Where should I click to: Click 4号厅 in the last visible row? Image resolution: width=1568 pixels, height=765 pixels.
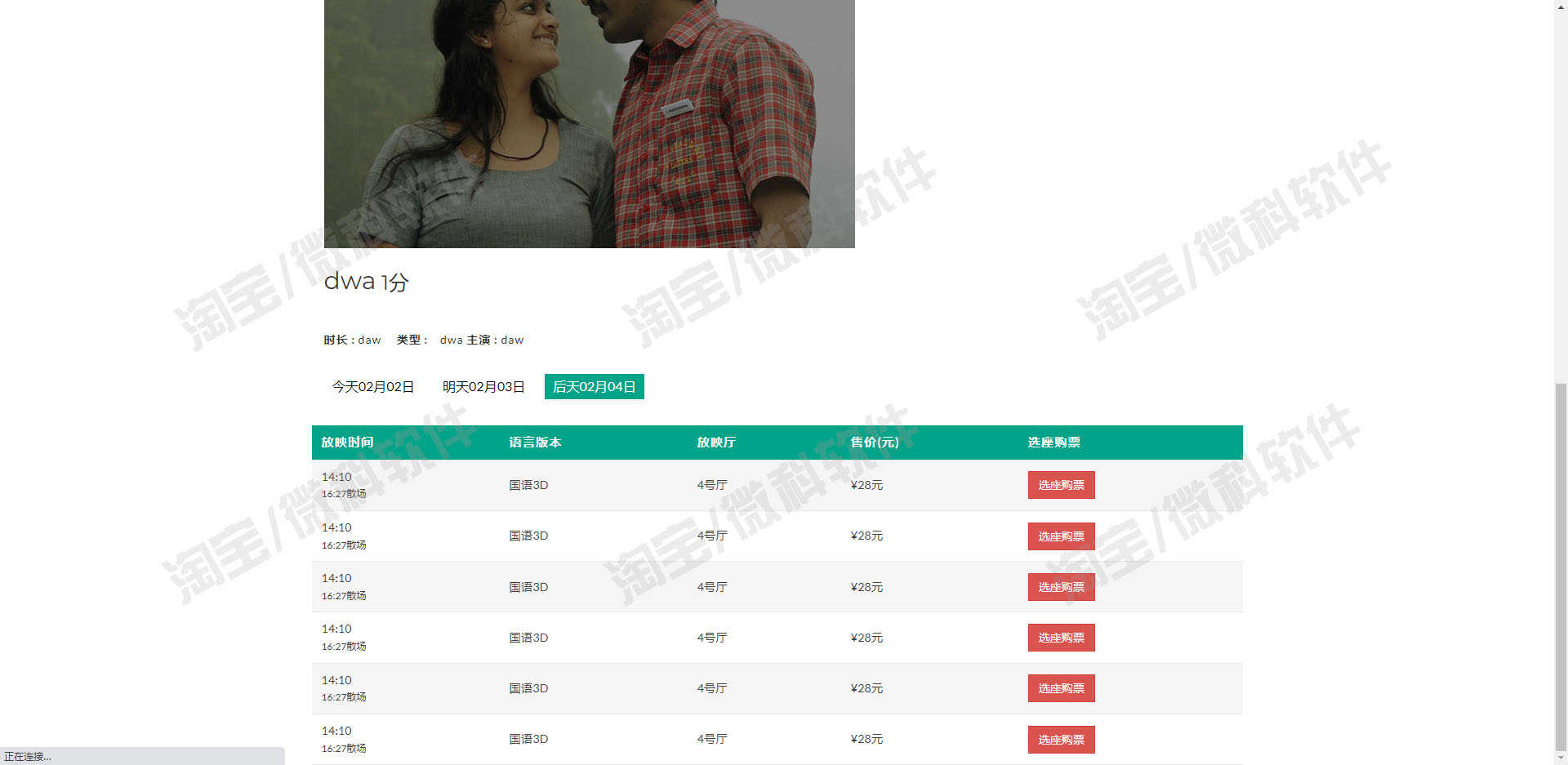point(711,739)
